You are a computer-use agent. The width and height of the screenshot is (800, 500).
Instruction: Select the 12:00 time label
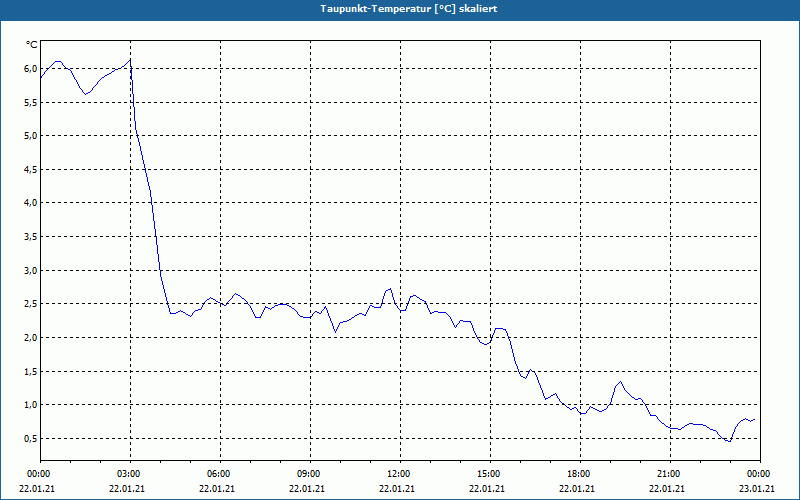click(x=399, y=474)
